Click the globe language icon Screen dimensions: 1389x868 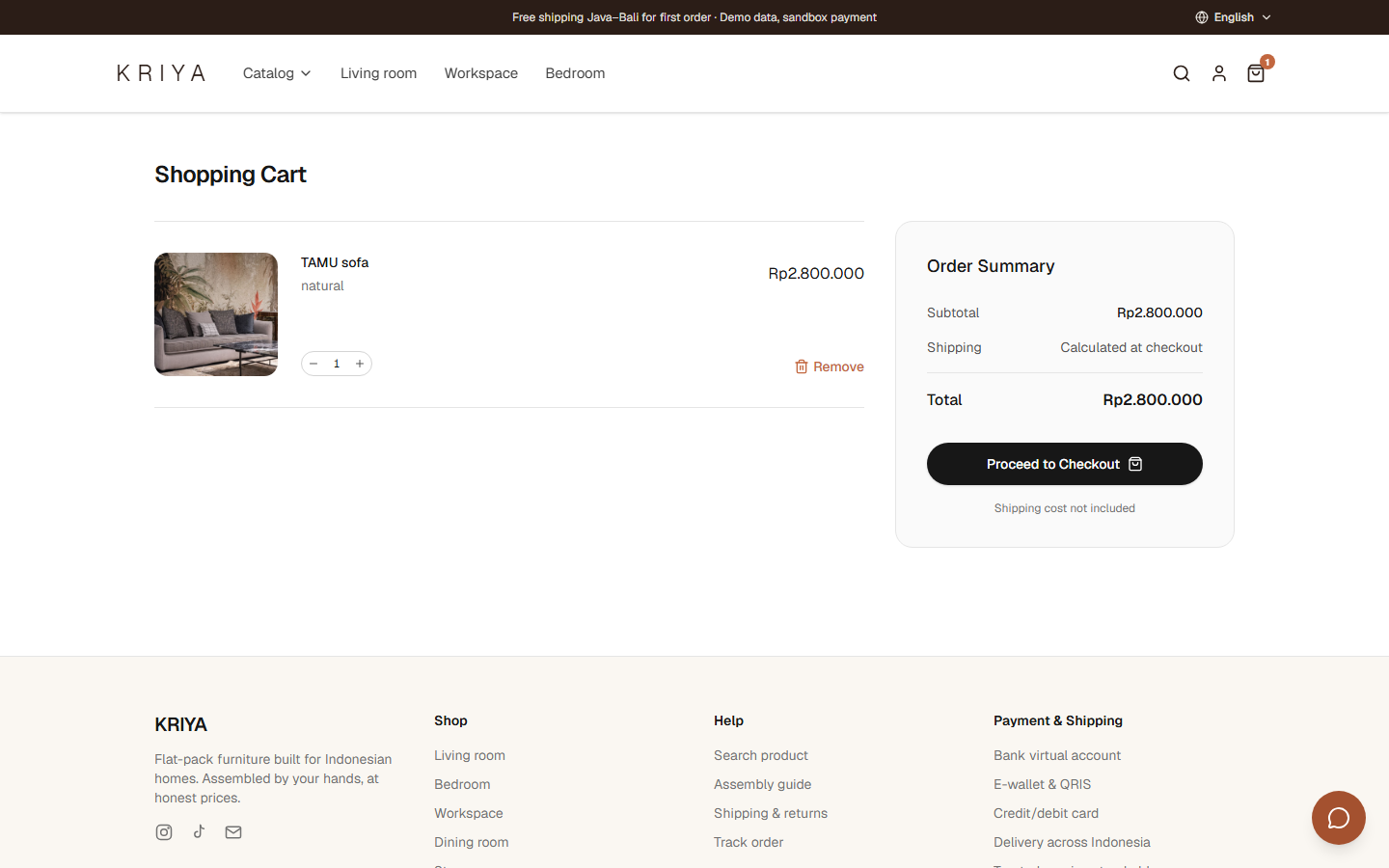coord(1202,17)
